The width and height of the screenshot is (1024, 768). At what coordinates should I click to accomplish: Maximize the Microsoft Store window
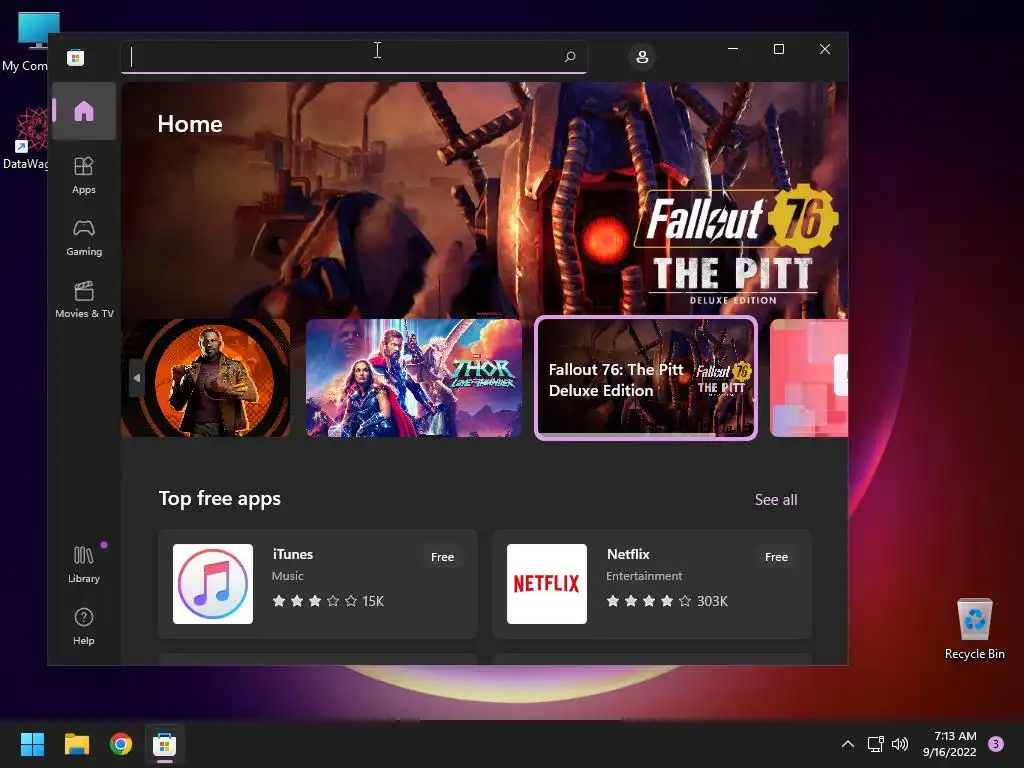coord(778,49)
